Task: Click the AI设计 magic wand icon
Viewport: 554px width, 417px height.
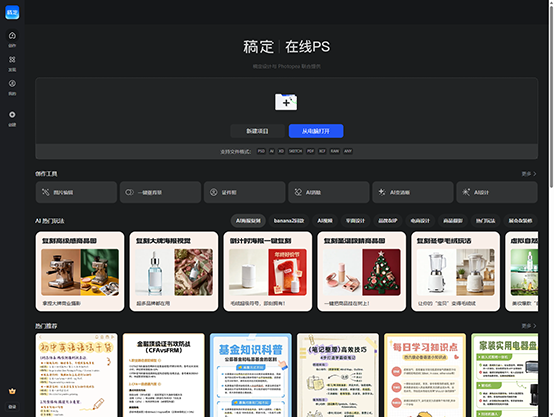Action: coord(466,192)
